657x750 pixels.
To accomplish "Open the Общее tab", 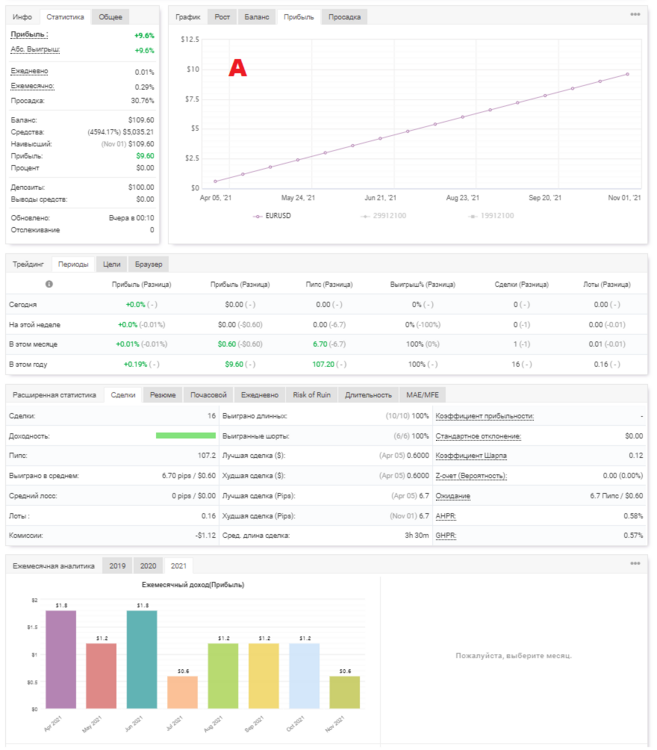I will [x=110, y=17].
